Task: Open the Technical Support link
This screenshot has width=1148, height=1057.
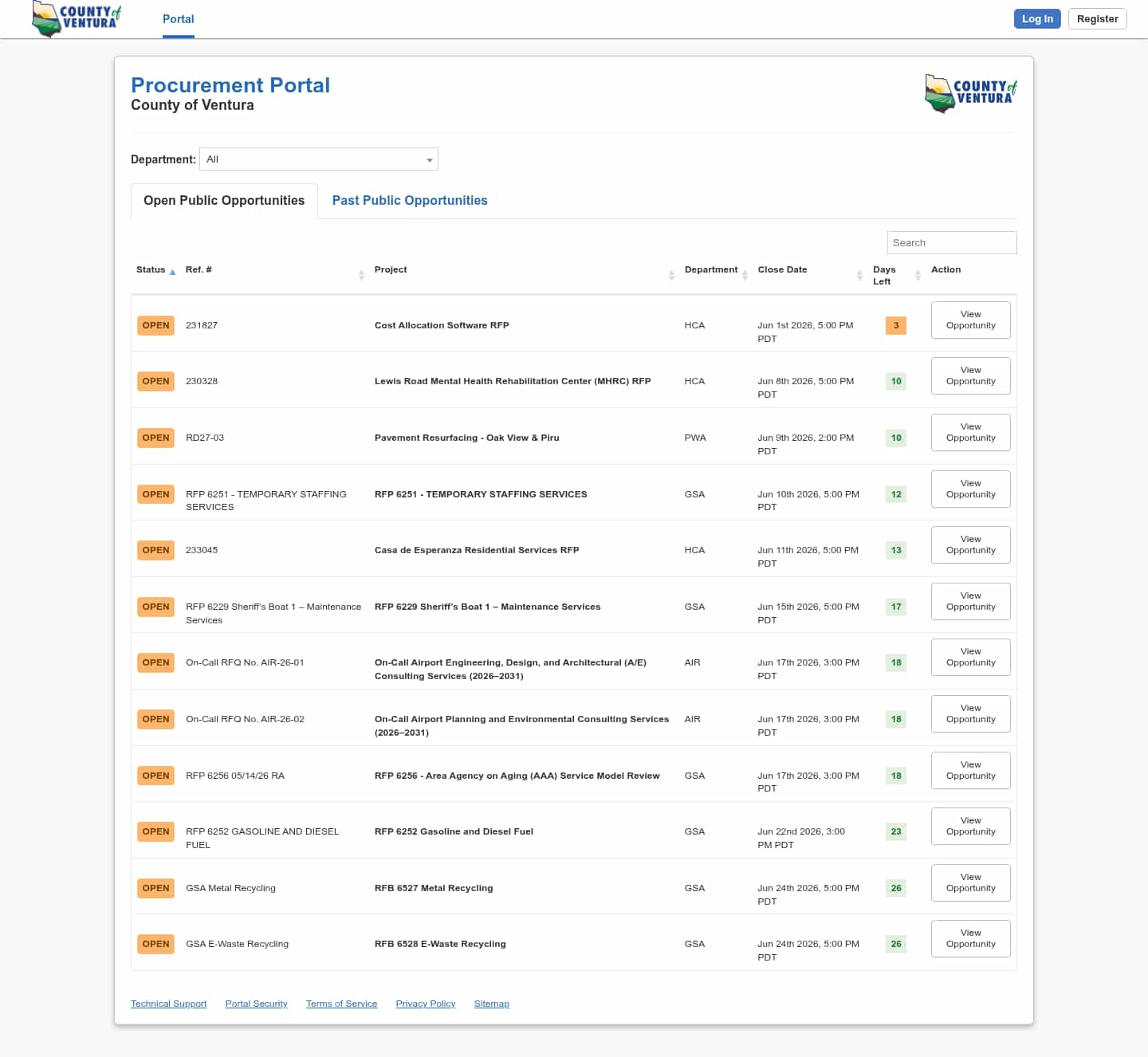Action: [x=168, y=1004]
